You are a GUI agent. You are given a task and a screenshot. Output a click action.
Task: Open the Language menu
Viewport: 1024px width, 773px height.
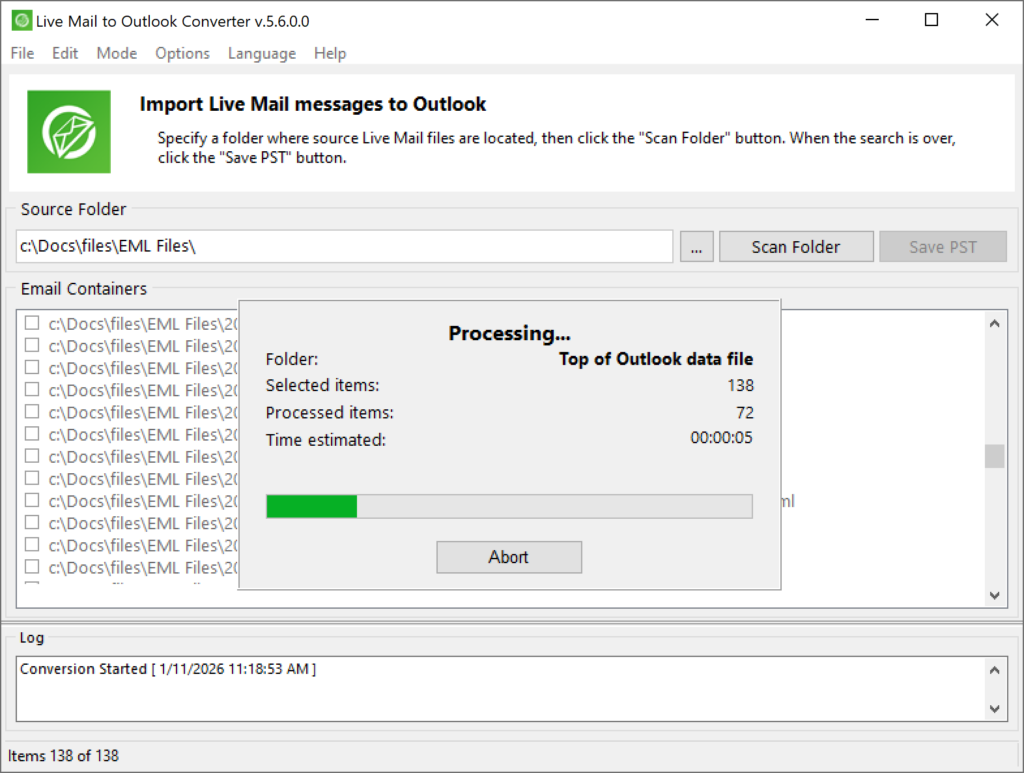261,53
